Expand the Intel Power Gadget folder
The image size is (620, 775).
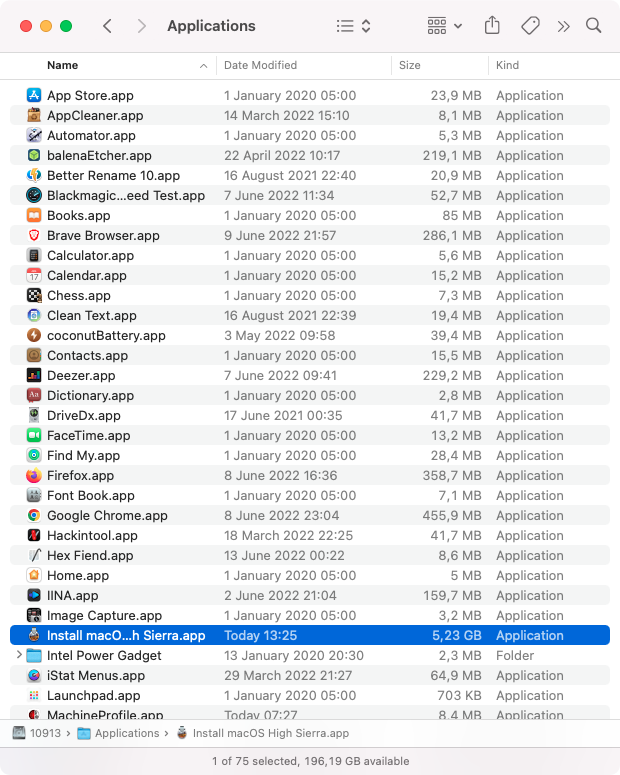[x=19, y=655]
